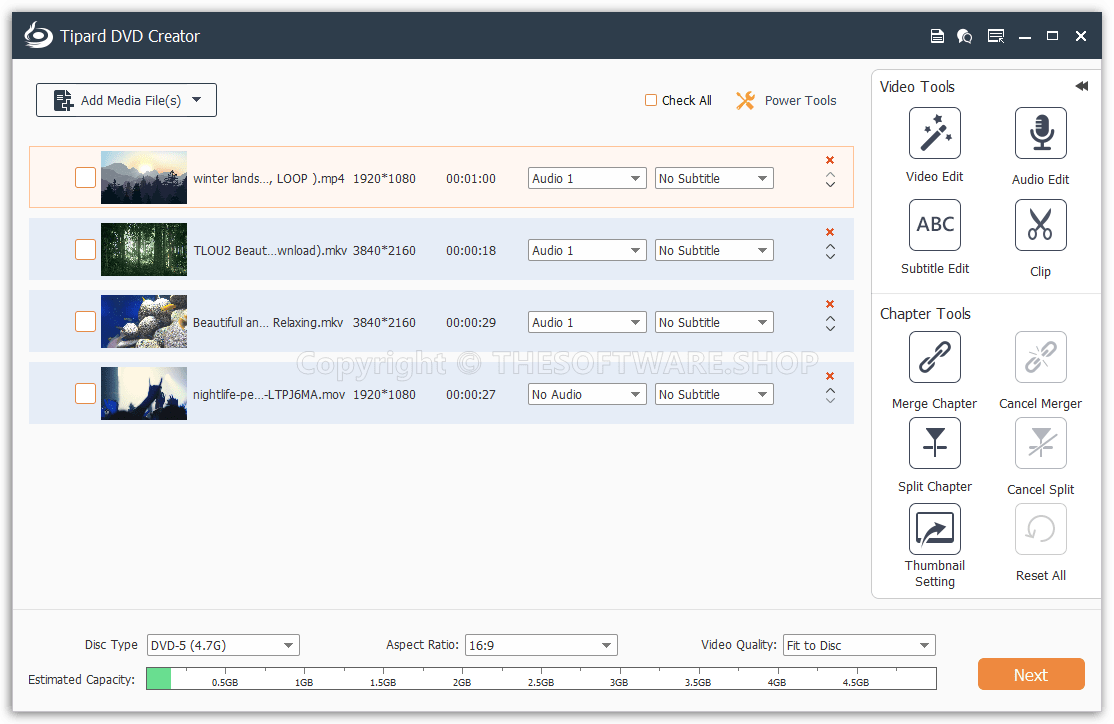
Task: Click the Estimated Capacity progress bar
Action: click(x=541, y=679)
